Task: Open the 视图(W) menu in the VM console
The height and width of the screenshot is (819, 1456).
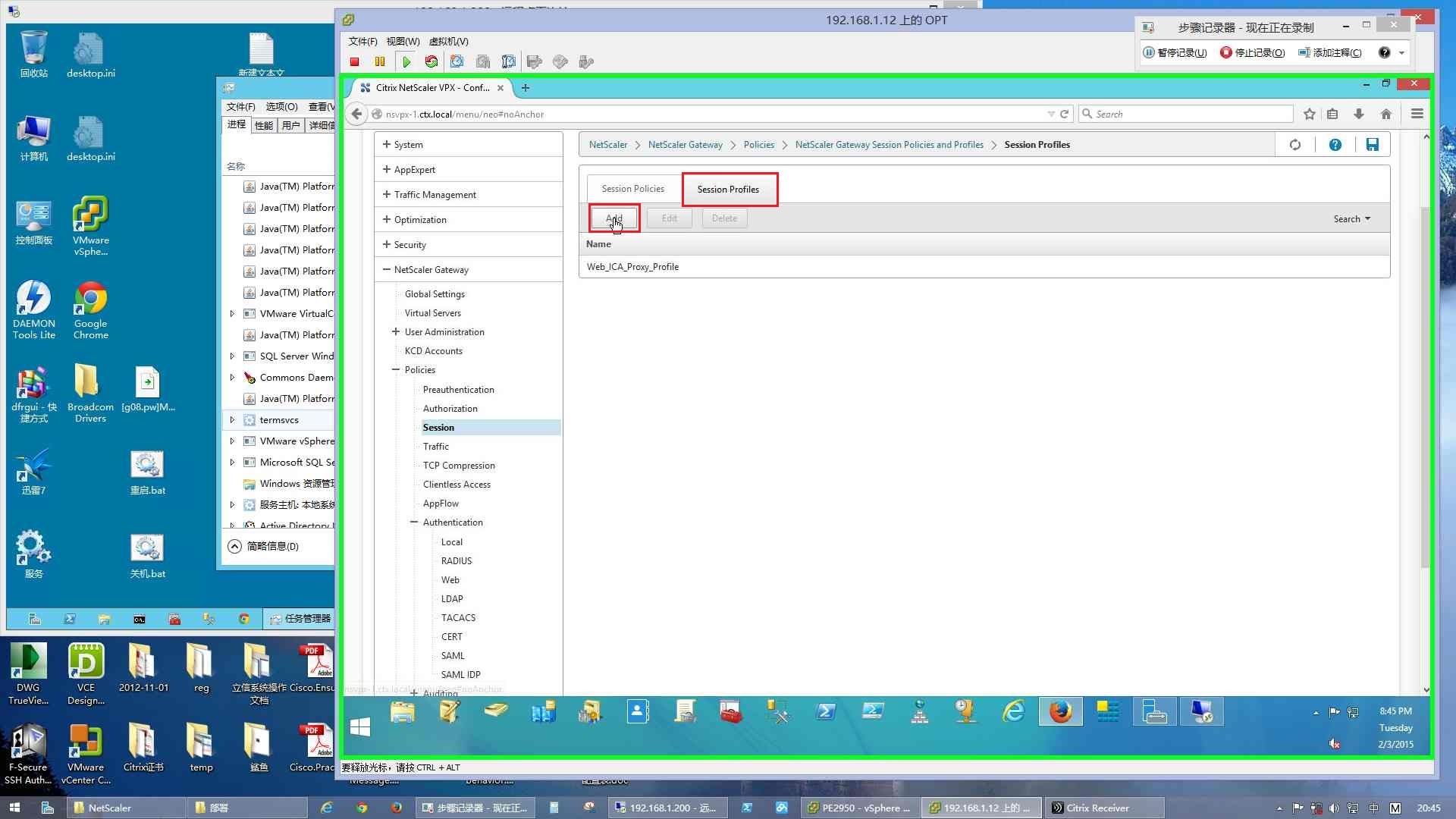Action: pyautogui.click(x=403, y=42)
